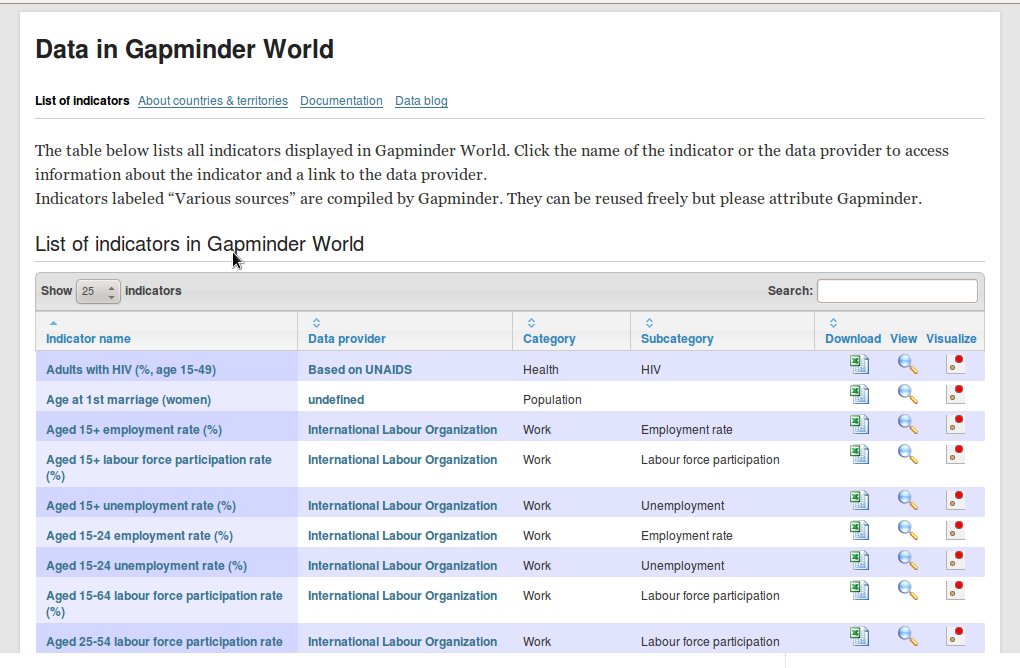Open Aged 15+ employment rate (%) link

click(x=134, y=429)
